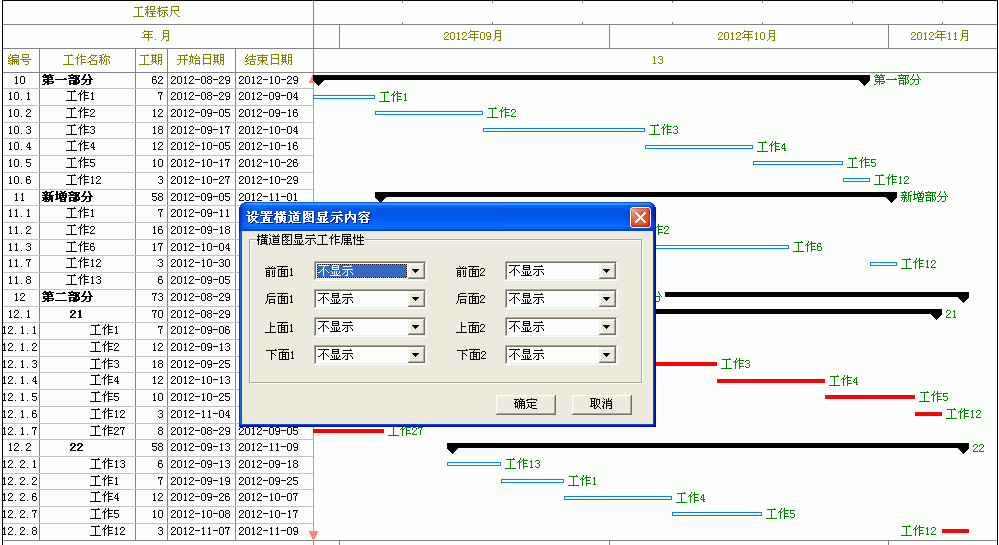Select the 第二部分 summary row name
This screenshot has height=545, width=999.
(68, 297)
